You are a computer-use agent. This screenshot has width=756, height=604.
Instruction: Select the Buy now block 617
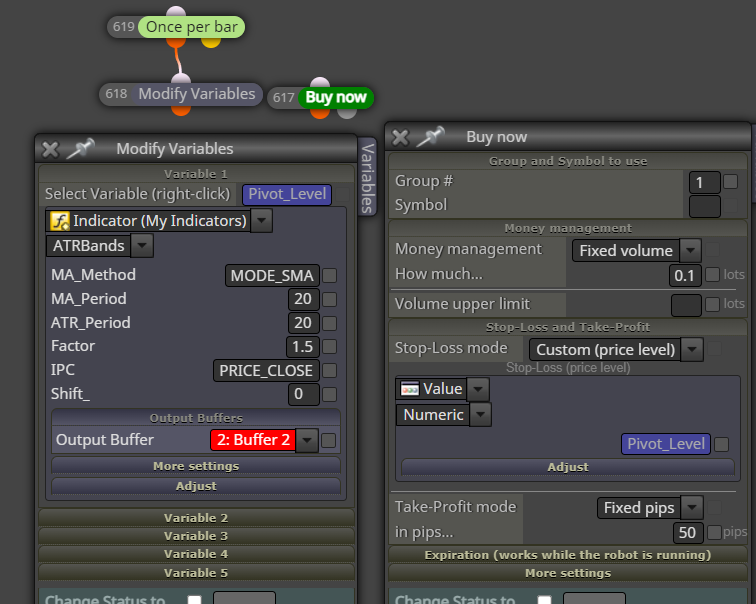(336, 97)
